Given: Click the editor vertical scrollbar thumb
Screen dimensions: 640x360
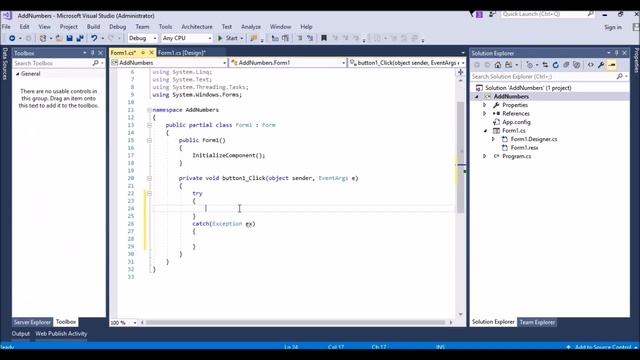Looking at the screenshot, I should (460, 158).
